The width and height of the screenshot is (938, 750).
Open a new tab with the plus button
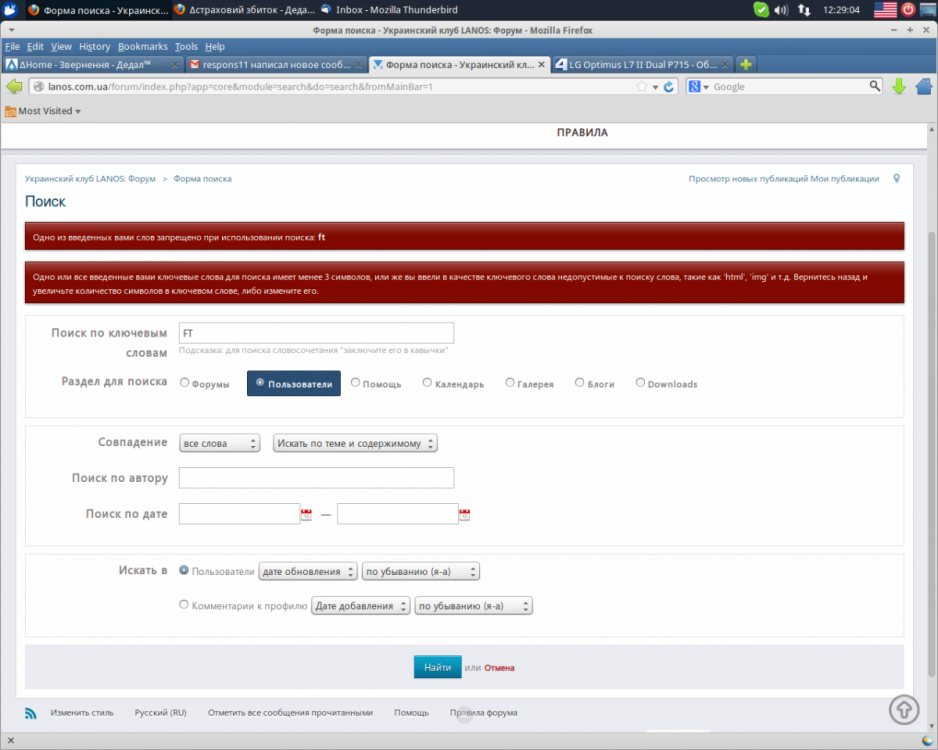pos(746,65)
